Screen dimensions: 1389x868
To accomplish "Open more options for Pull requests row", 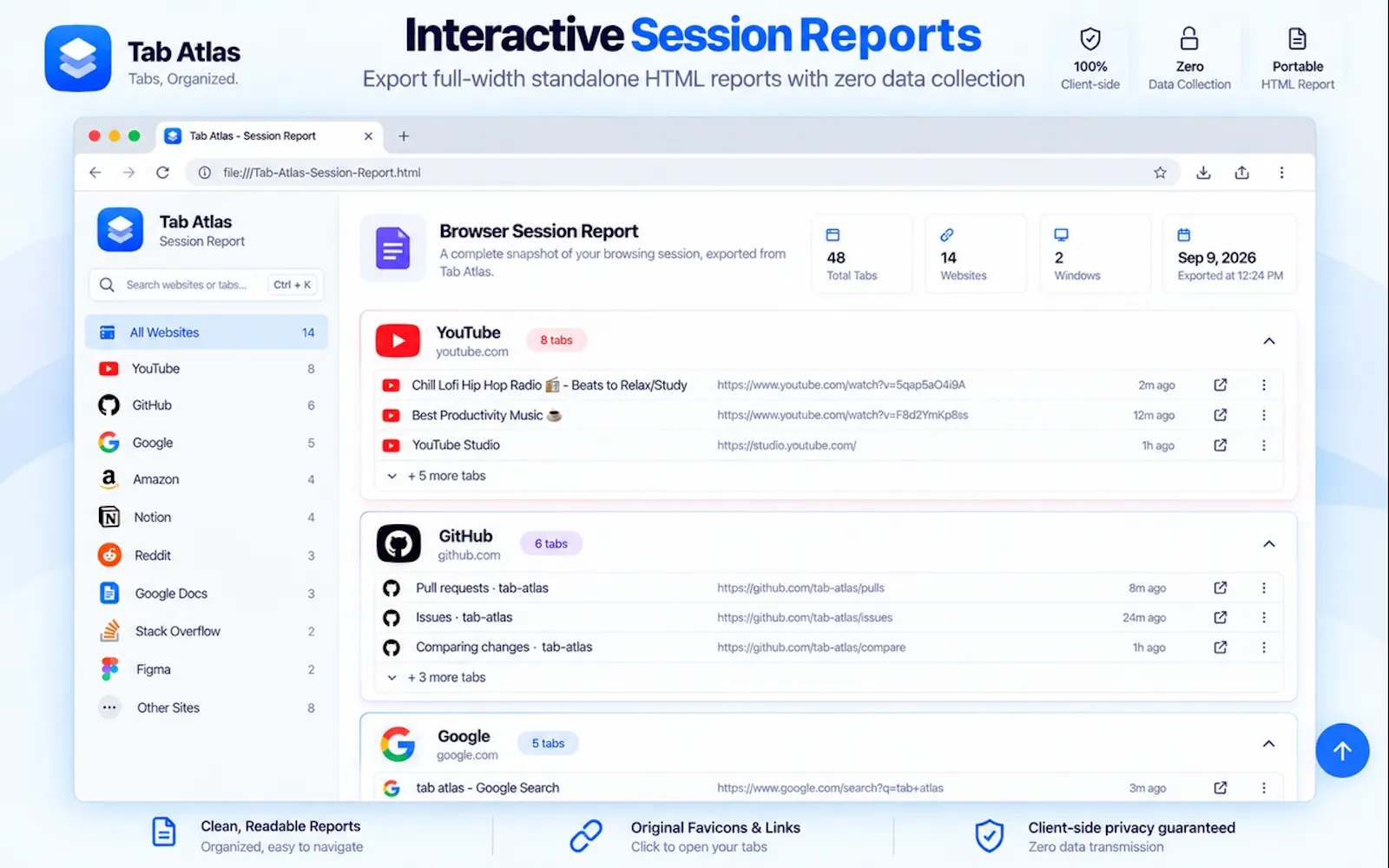I will (x=1264, y=588).
